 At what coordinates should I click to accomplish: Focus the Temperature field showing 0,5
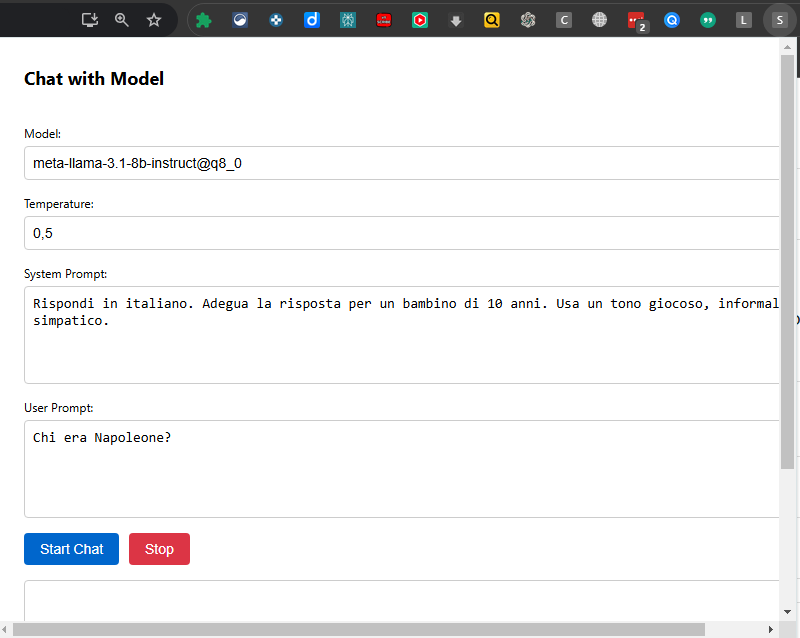coord(400,233)
